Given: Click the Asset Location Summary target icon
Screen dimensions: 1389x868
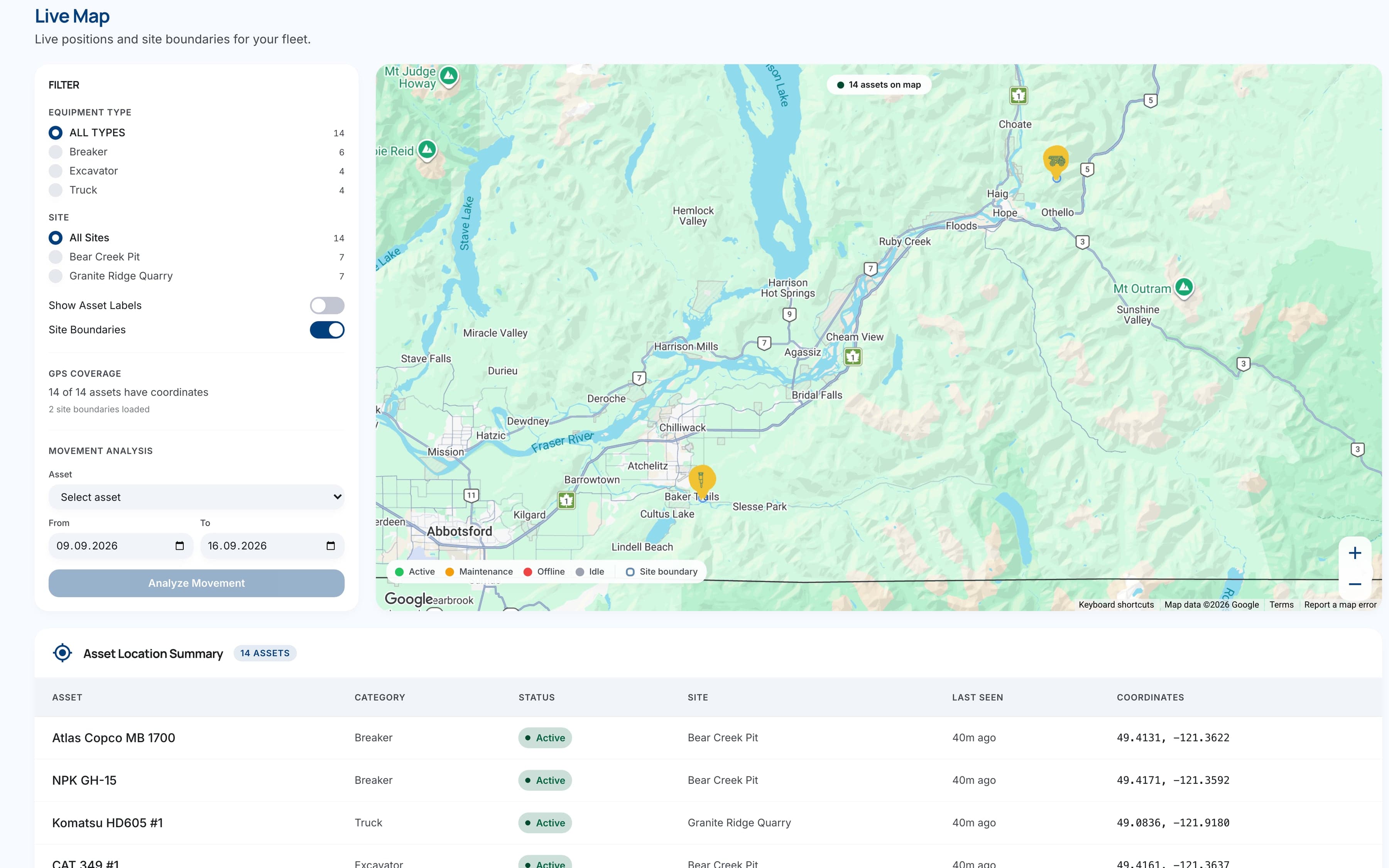Looking at the screenshot, I should click(x=62, y=653).
